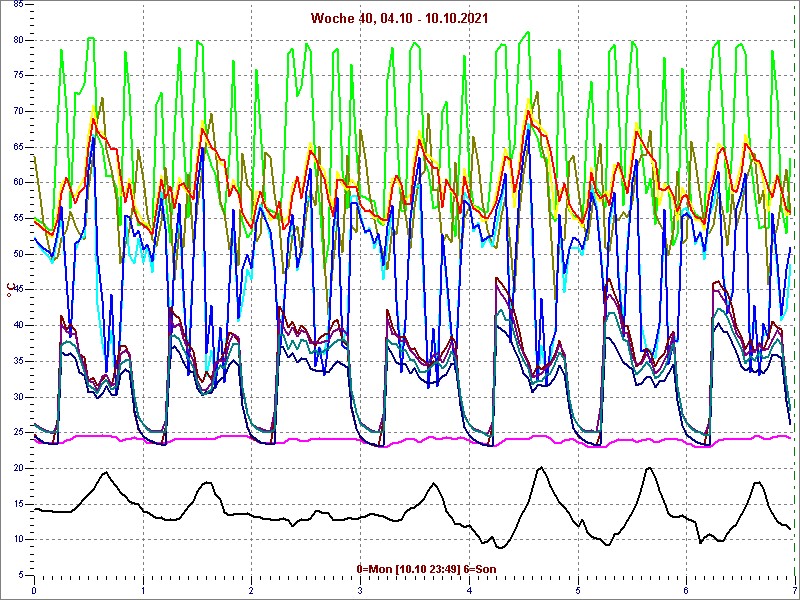Select the 65 tick label on the y-axis

coord(18,147)
